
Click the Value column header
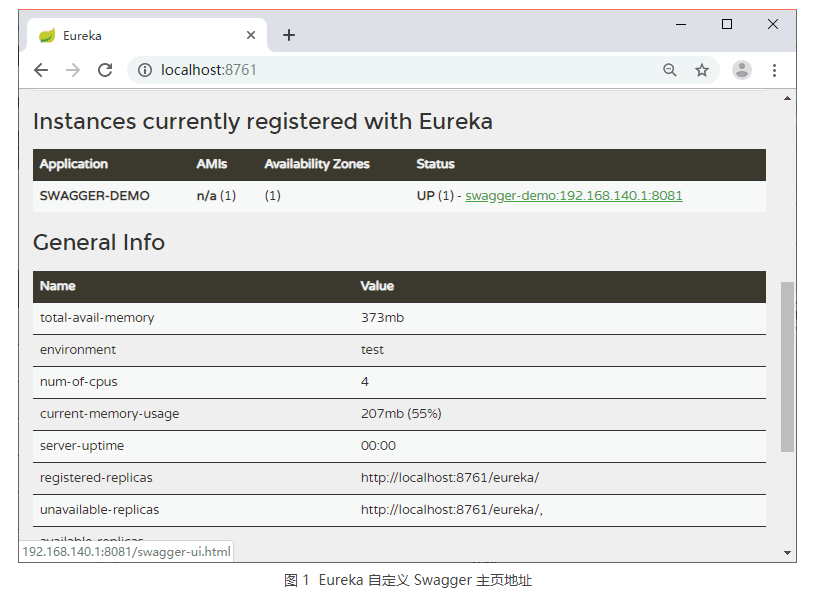click(377, 286)
